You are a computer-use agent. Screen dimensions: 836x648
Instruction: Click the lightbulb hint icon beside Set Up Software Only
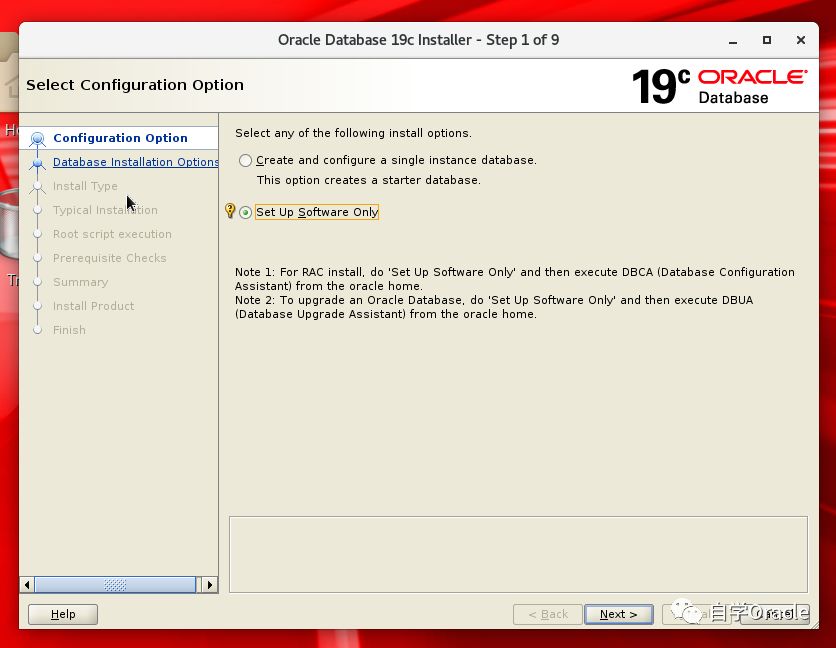coord(230,210)
